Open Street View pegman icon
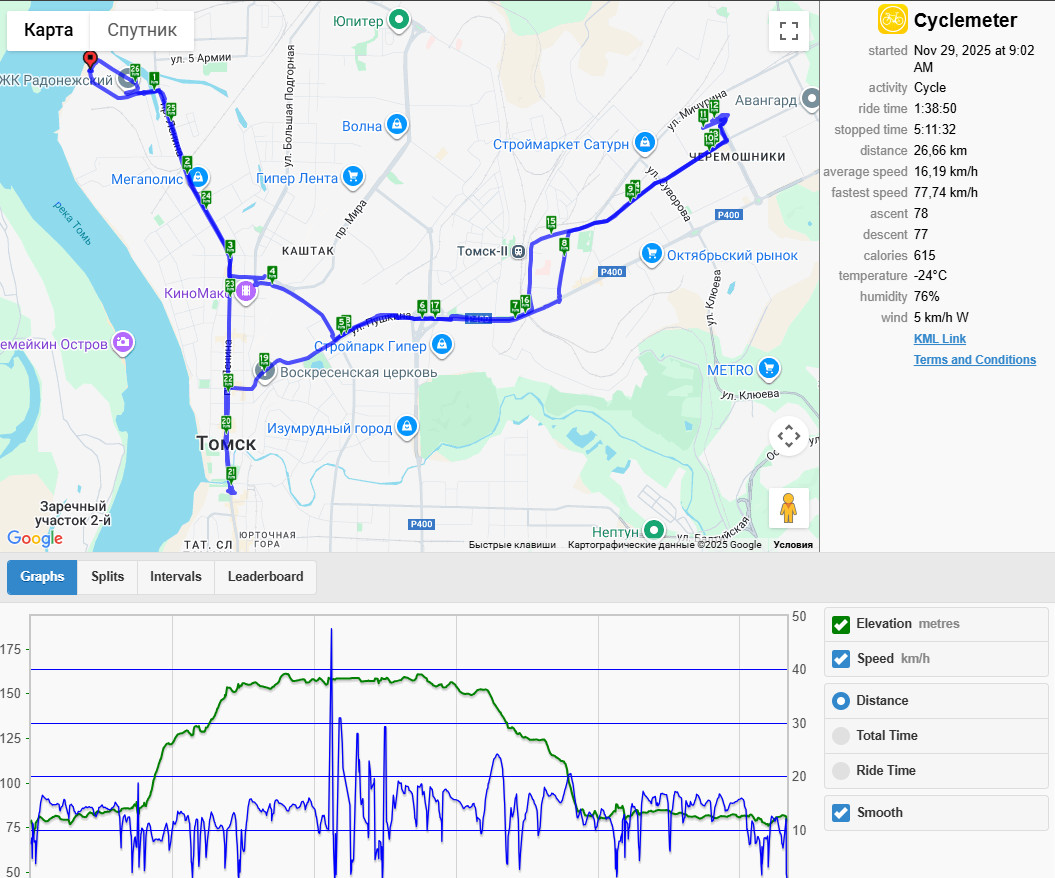The height and width of the screenshot is (878, 1055). pos(789,508)
